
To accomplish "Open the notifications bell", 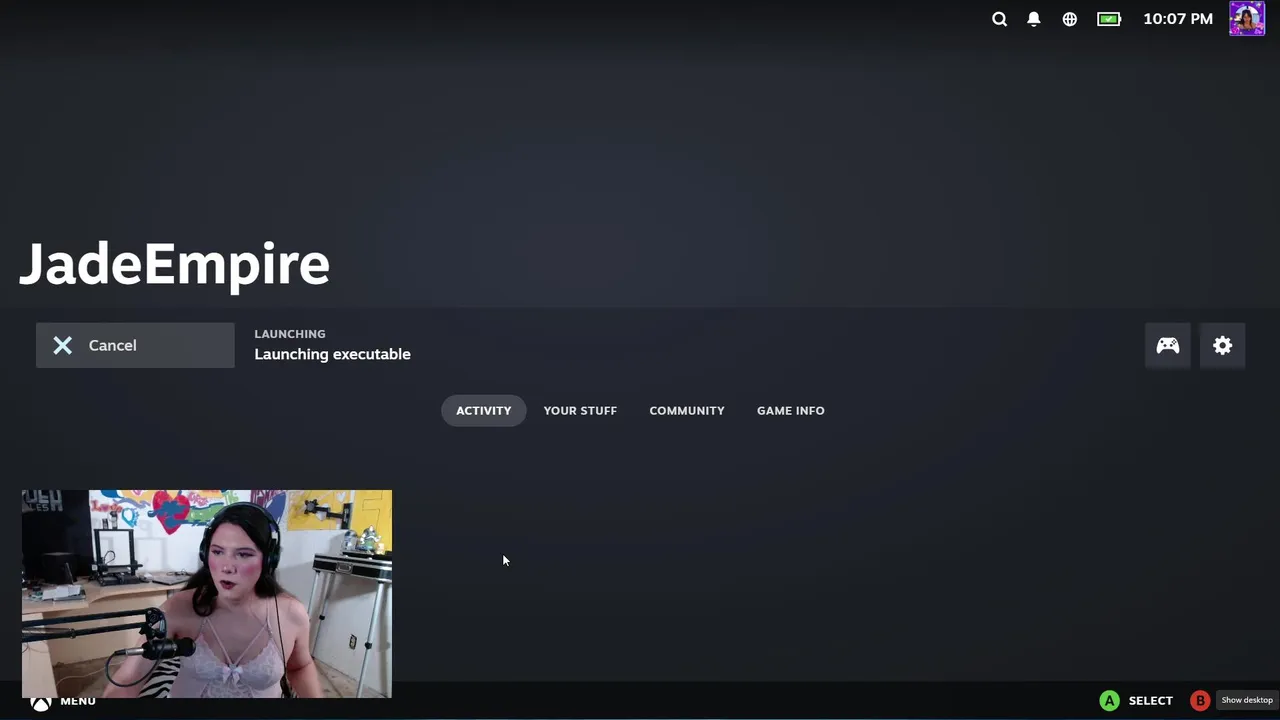I will pyautogui.click(x=1034, y=19).
